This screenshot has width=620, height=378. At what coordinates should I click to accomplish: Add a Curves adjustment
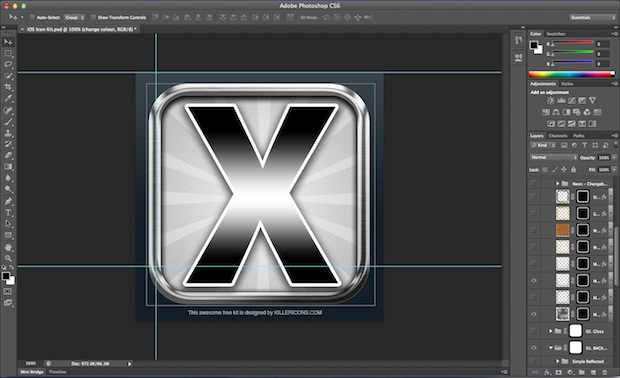(x=571, y=100)
